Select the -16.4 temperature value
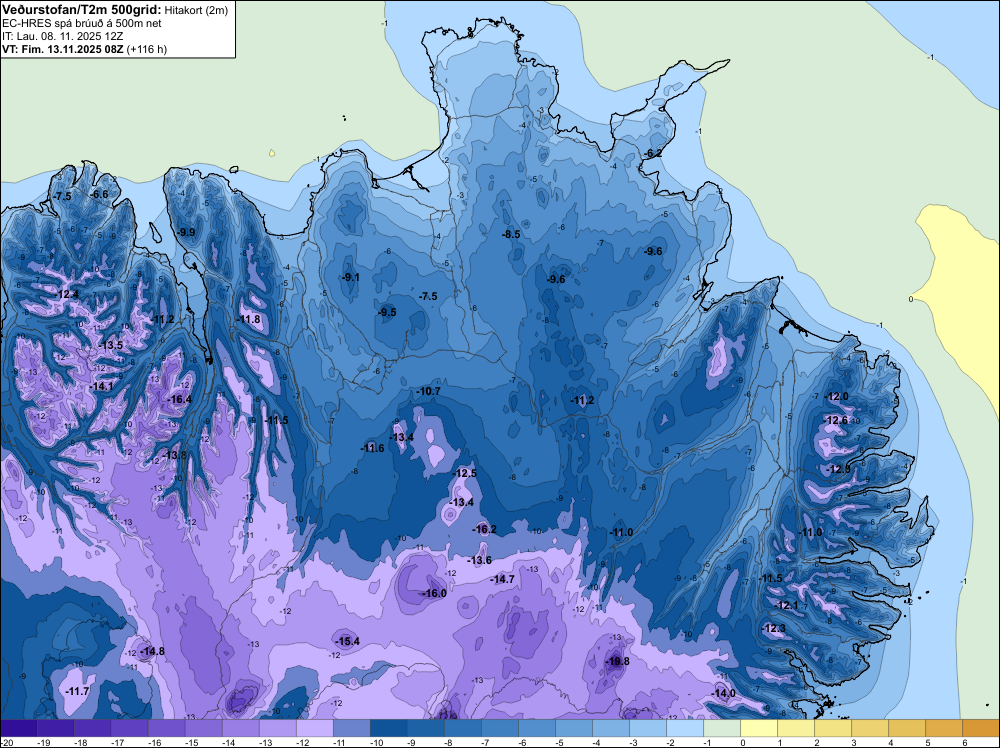Viewport: 1000px width, 748px height. [x=179, y=399]
